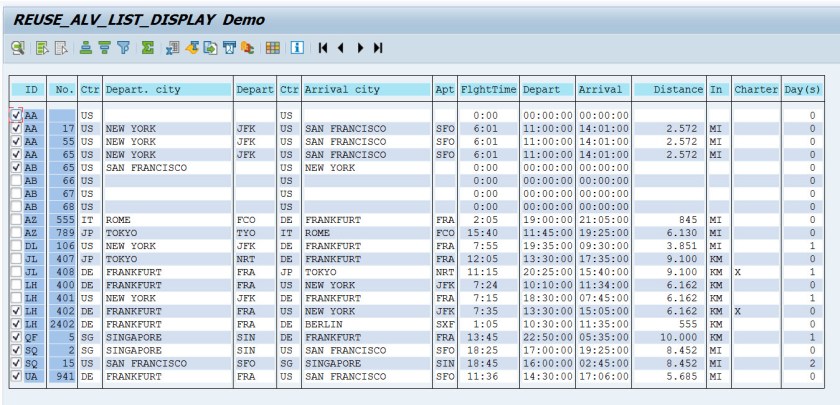Calculate total with the Sigma icon
The height and width of the screenshot is (405, 840).
148,48
